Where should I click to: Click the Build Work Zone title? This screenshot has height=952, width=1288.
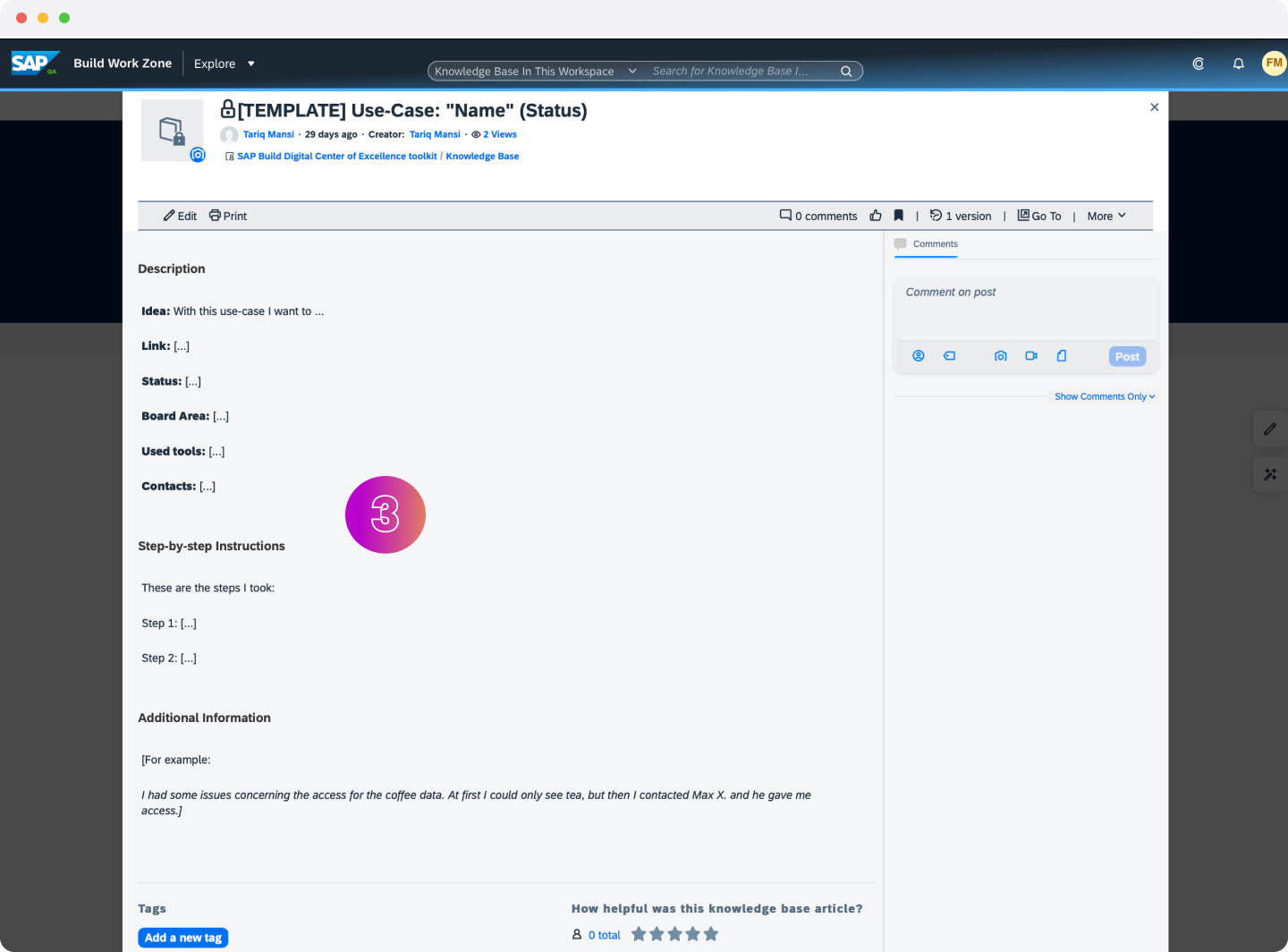coord(123,64)
